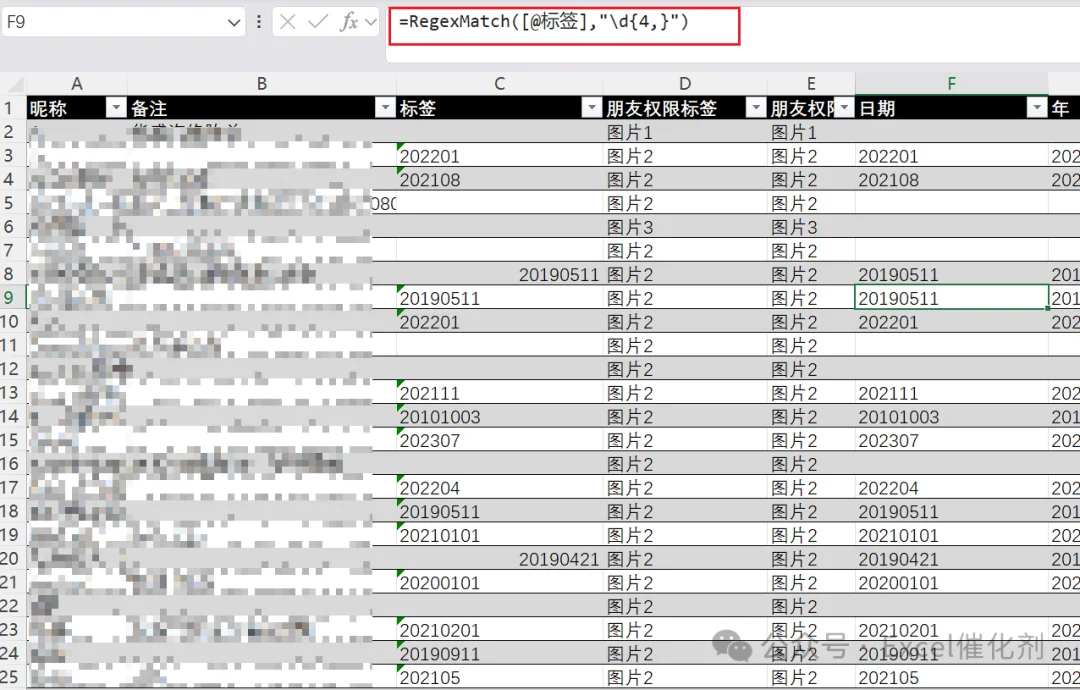
Task: Click cell C20 with value 20190421
Action: [x=499, y=559]
